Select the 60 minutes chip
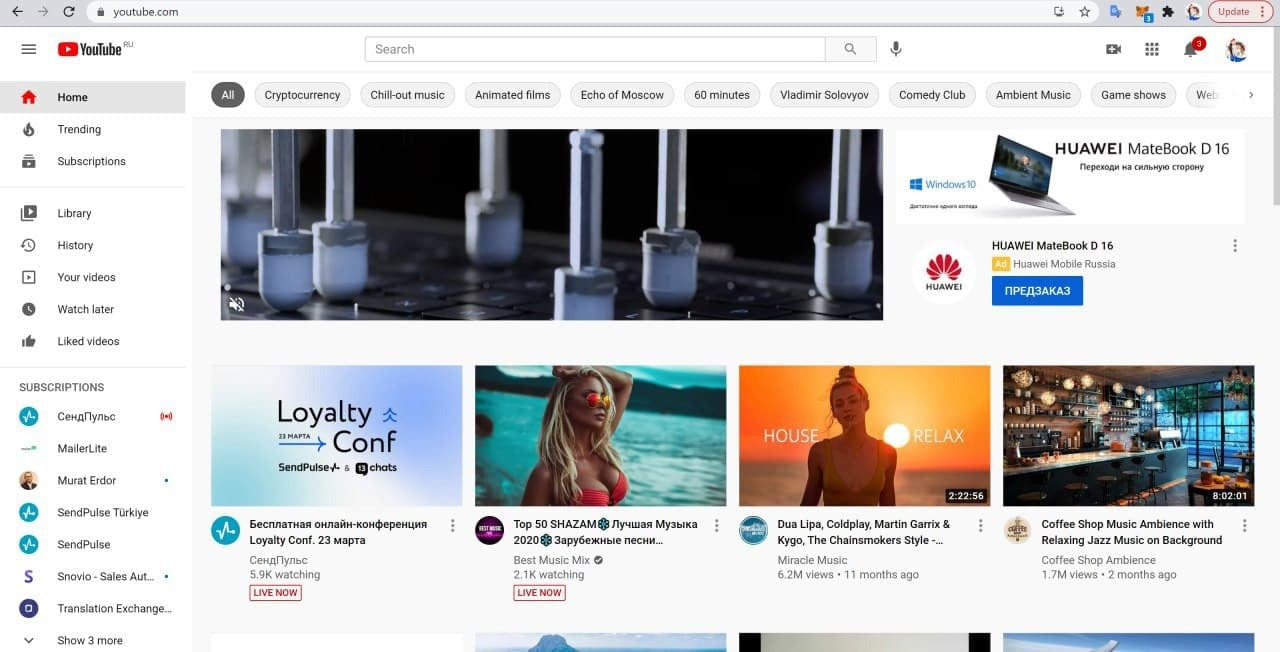The height and width of the screenshot is (652, 1280). click(x=722, y=95)
